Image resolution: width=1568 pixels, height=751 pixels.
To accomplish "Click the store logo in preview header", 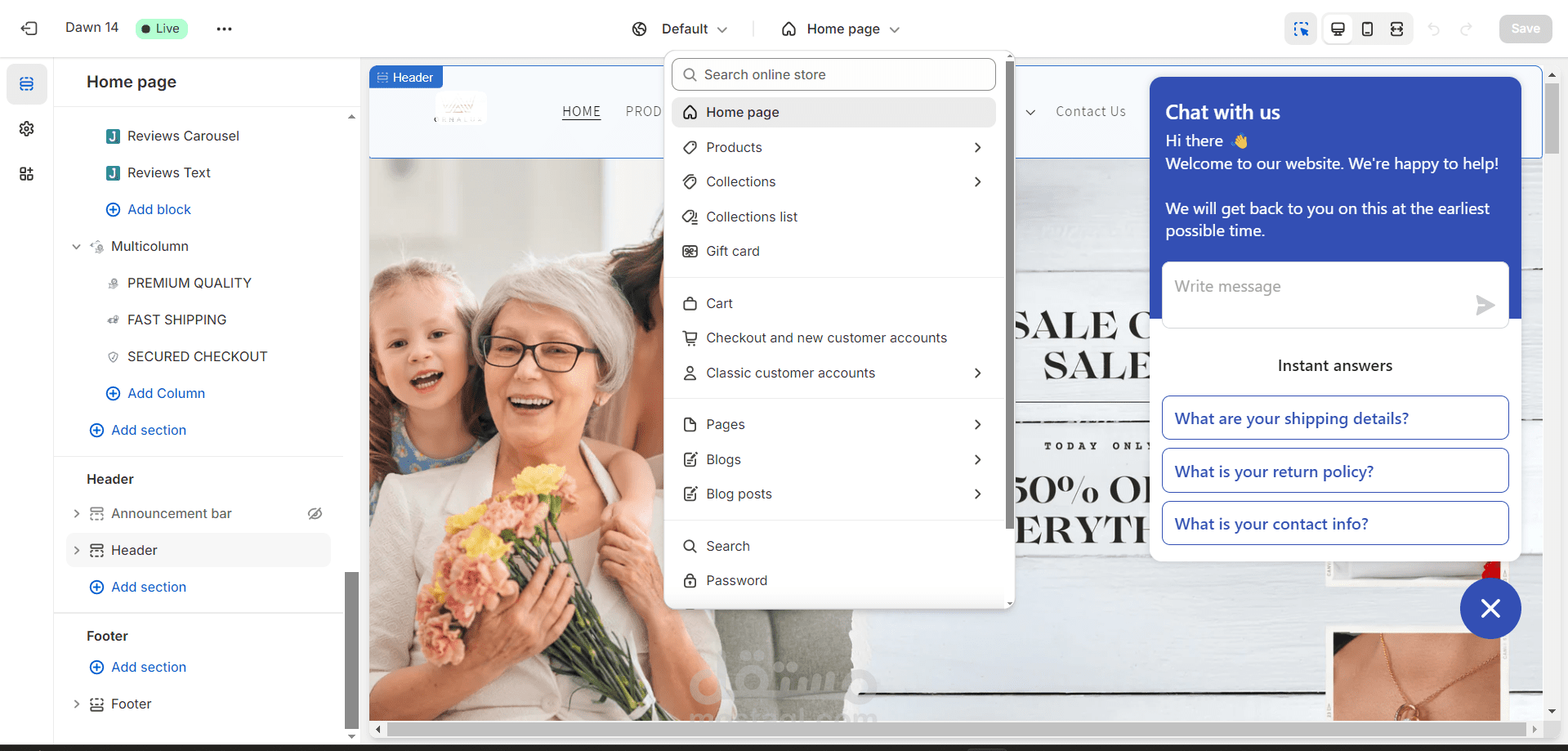I will (460, 110).
